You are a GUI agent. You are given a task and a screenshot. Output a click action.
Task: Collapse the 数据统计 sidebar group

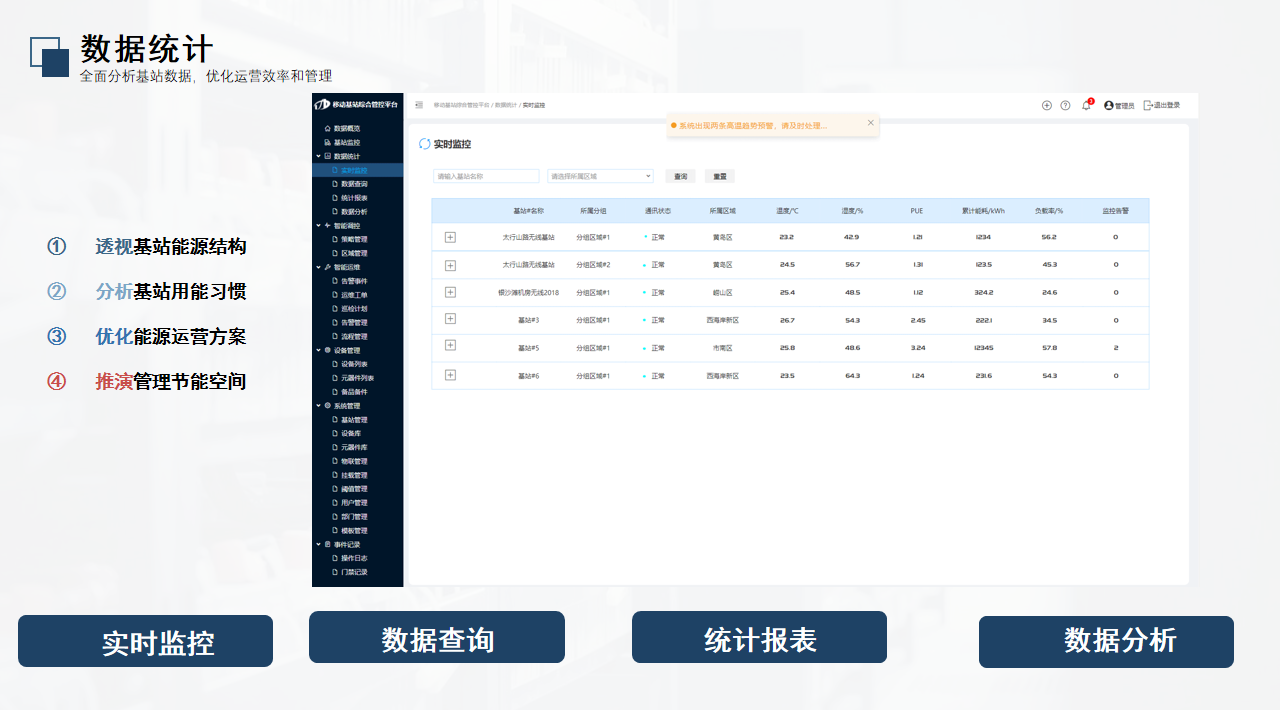319,156
